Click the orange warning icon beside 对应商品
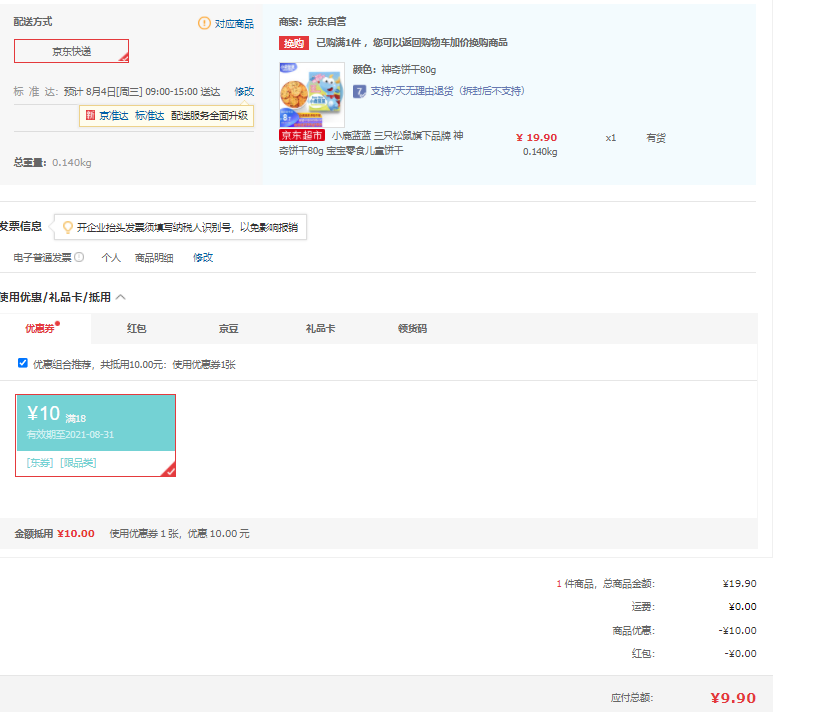 204,23
